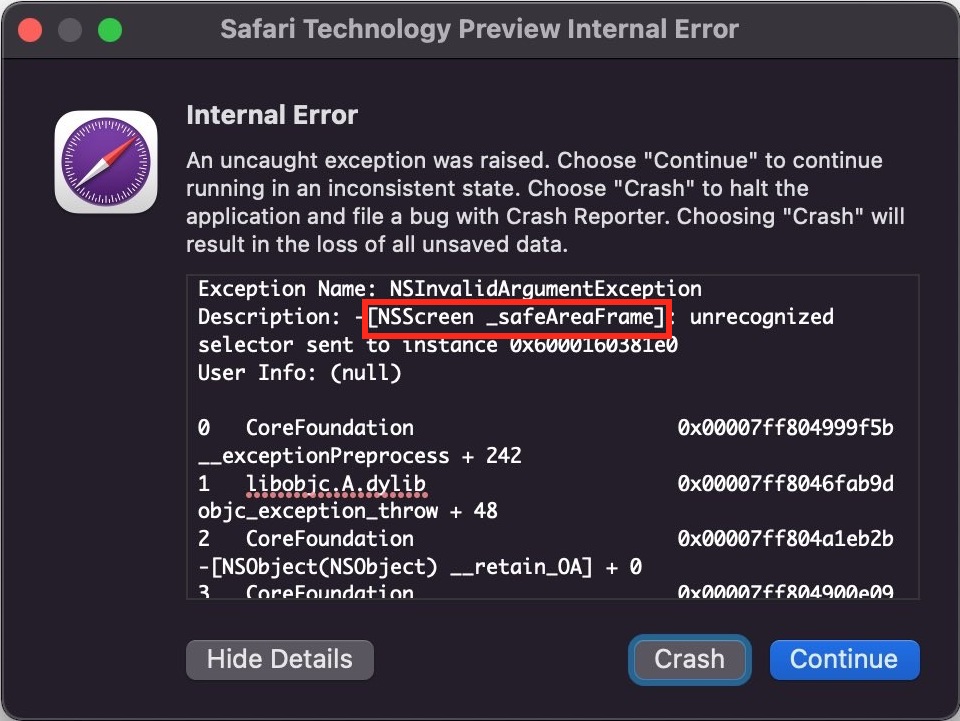Click the uncaught exception explanation paragraph
960x721 pixels.
pos(534,203)
